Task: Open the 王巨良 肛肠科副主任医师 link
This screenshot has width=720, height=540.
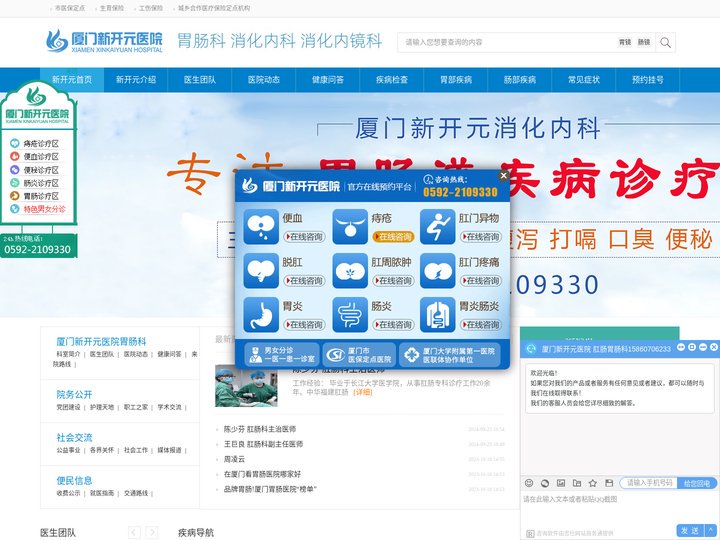Action: (x=263, y=444)
